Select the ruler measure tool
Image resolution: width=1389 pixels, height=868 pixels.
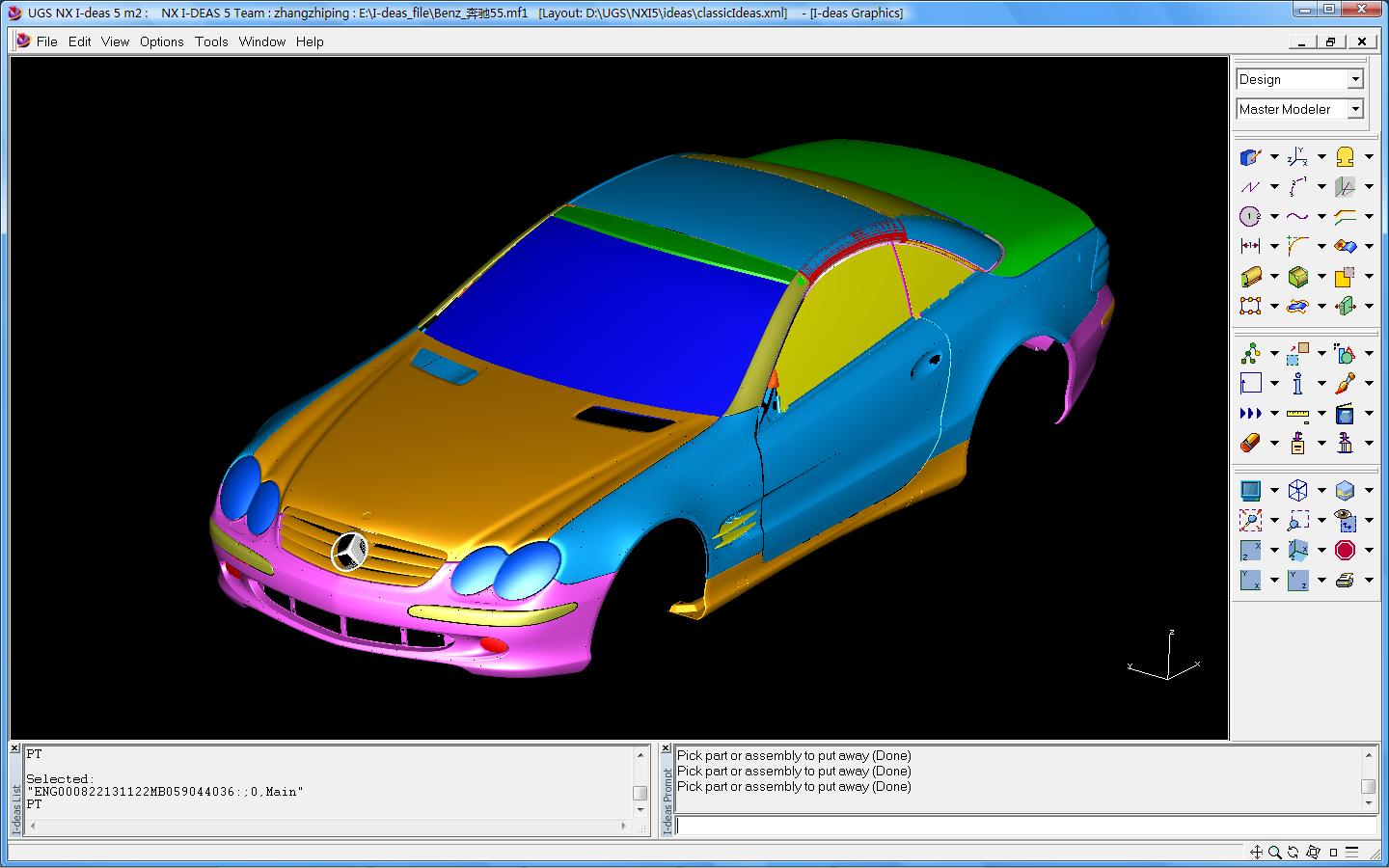tap(1297, 414)
